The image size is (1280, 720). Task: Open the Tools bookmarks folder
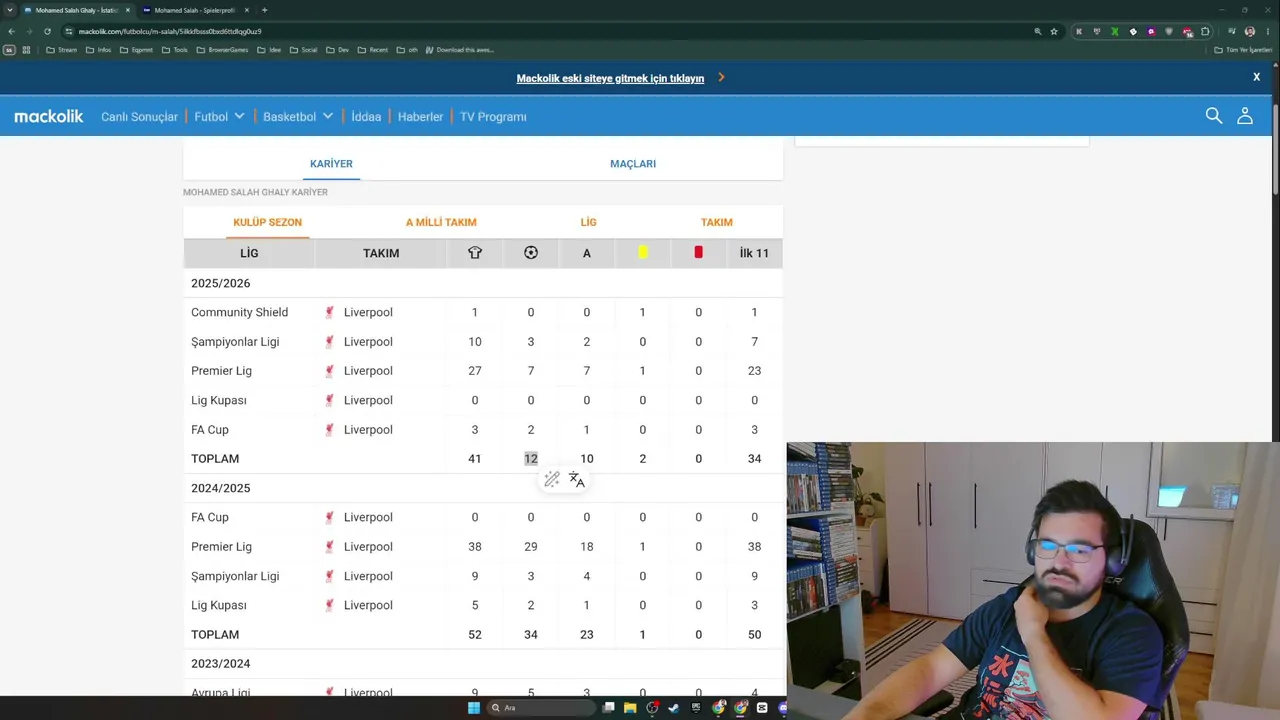coord(174,50)
